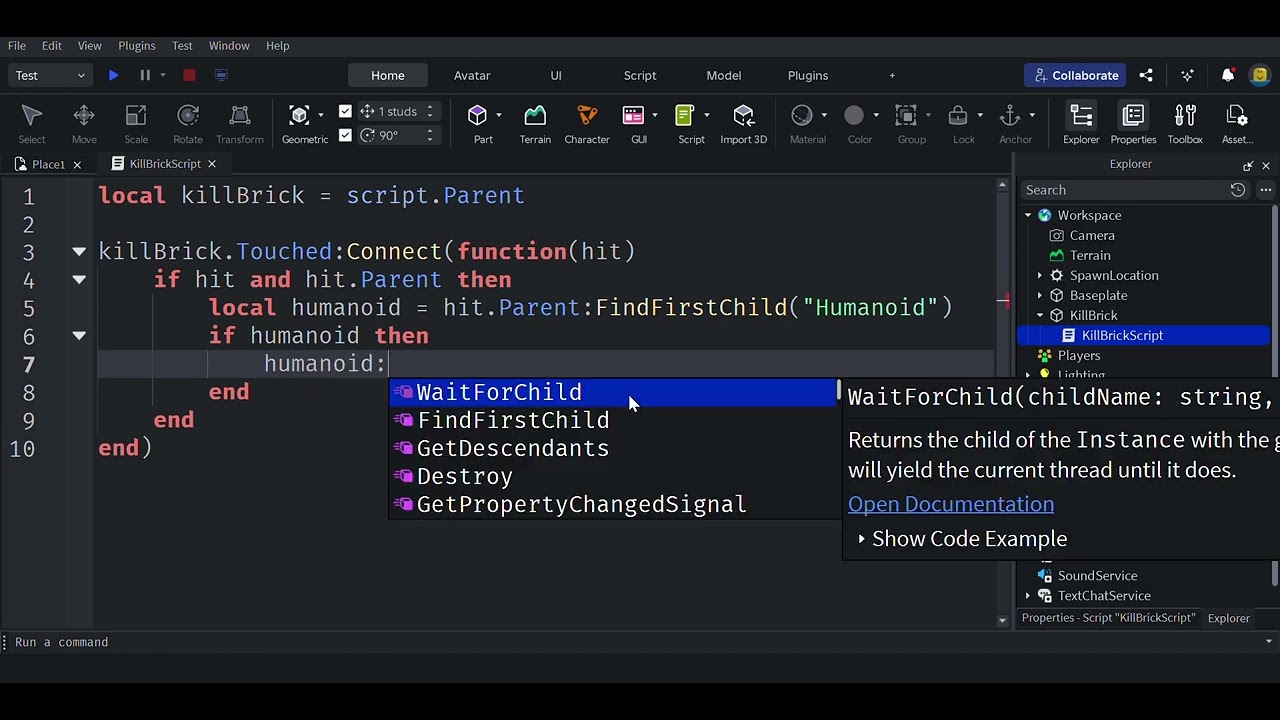
Task: Switch to the Model ribbon tab
Action: pyautogui.click(x=724, y=75)
